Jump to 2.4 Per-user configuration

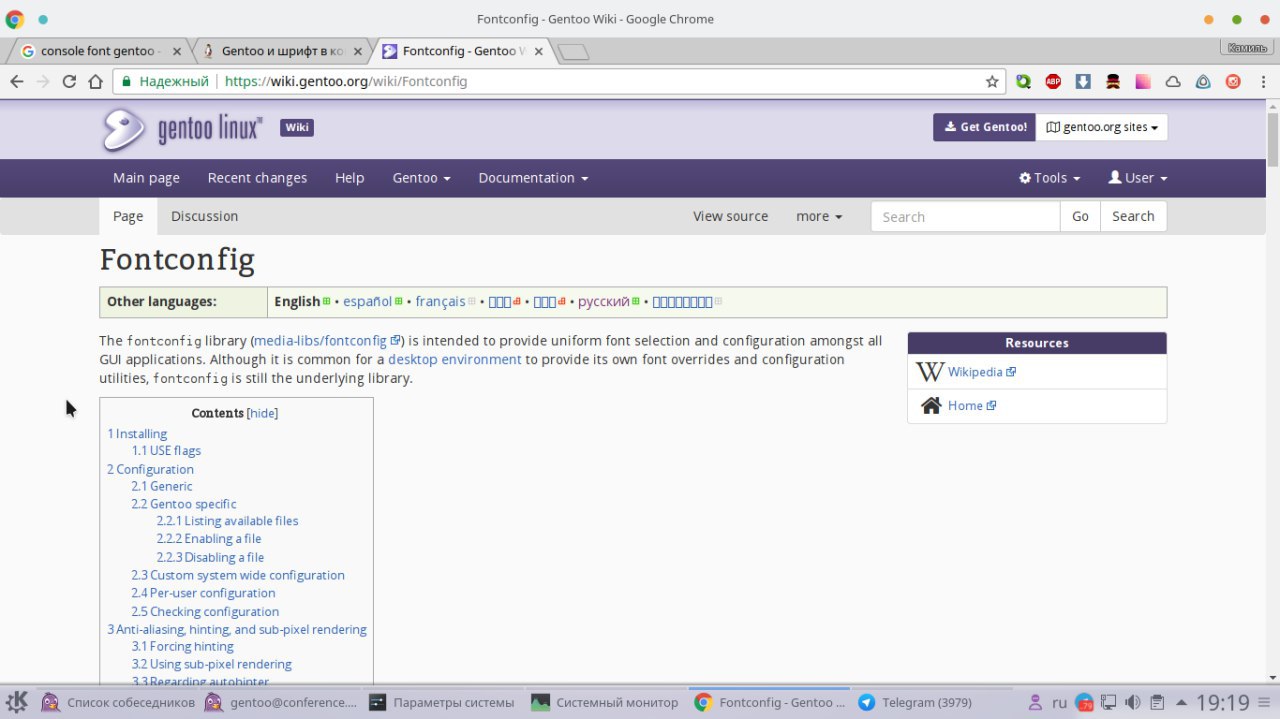[x=203, y=593]
